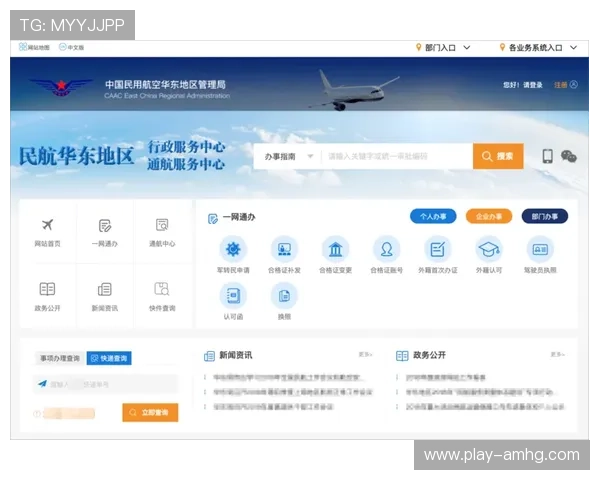Open the third 新闻资讯 news item

click(273, 407)
